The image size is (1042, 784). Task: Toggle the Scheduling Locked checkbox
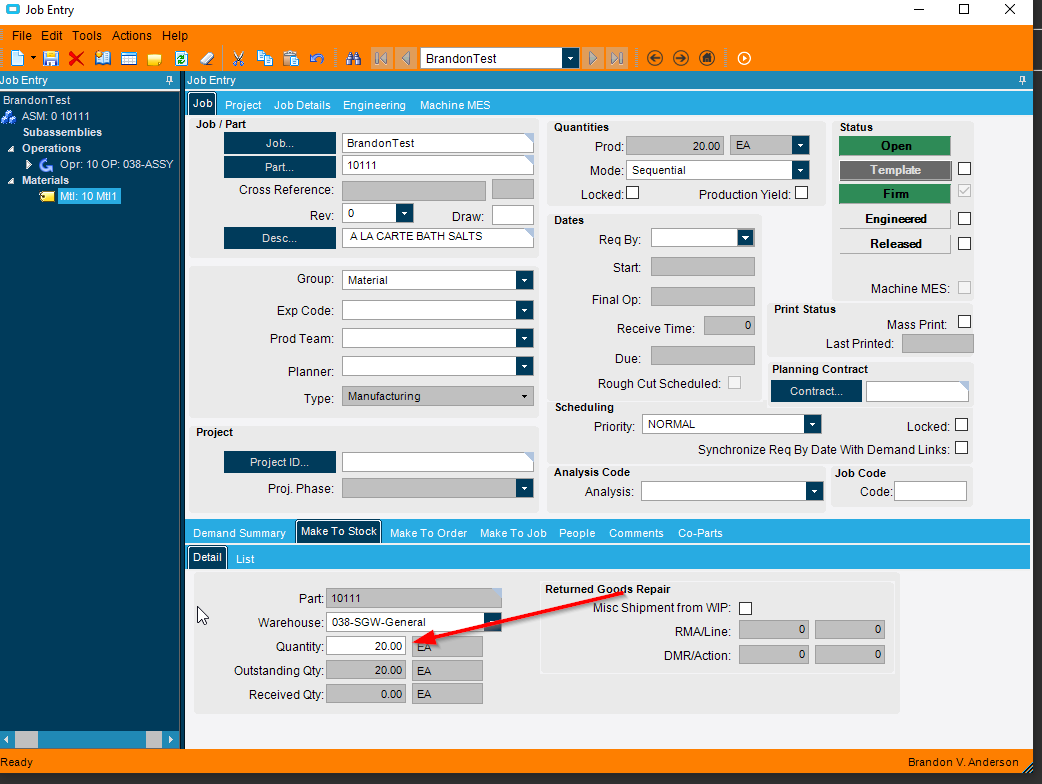click(961, 425)
